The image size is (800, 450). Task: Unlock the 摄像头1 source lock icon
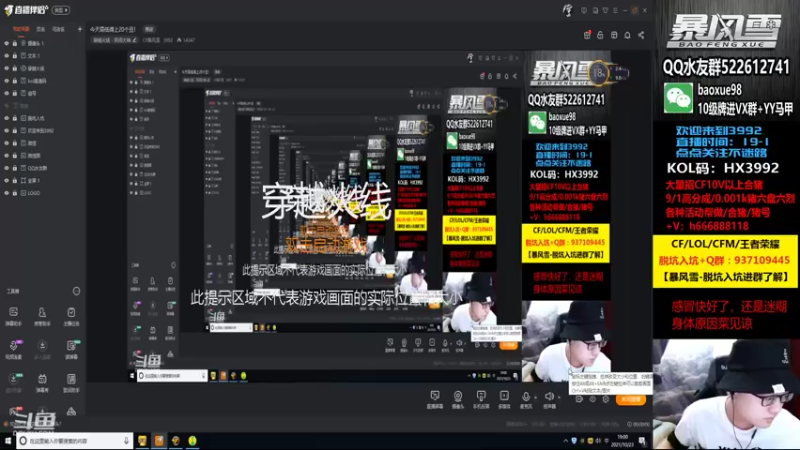15,43
